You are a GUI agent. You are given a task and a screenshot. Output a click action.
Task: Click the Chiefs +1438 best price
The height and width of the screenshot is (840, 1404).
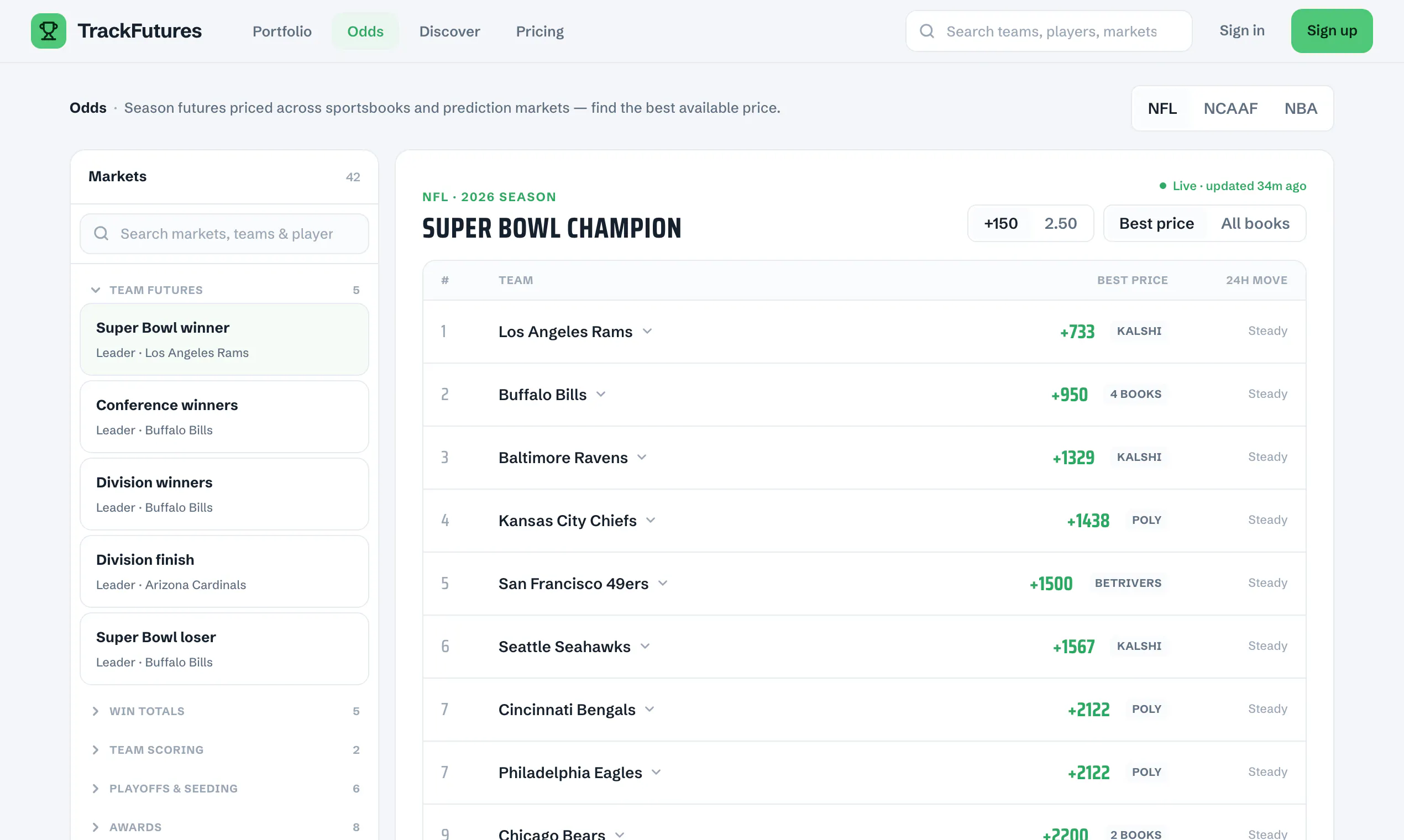tap(1087, 521)
